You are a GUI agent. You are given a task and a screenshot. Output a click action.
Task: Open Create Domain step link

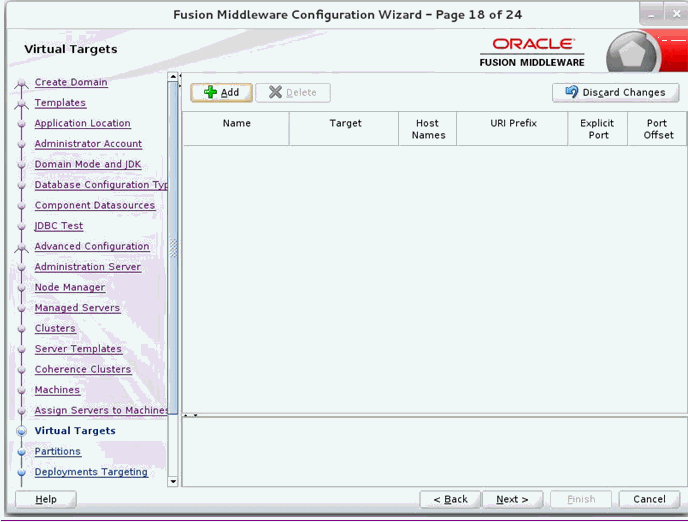(x=71, y=82)
